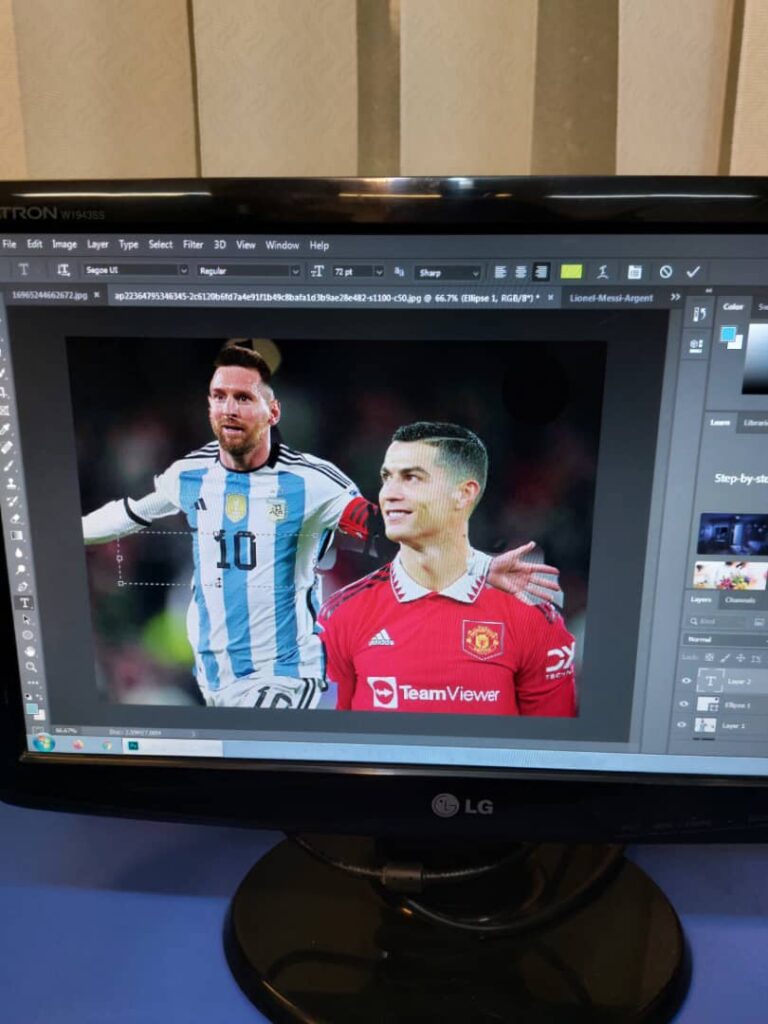The image size is (768, 1024).
Task: Switch to the Channels tab
Action: click(740, 600)
